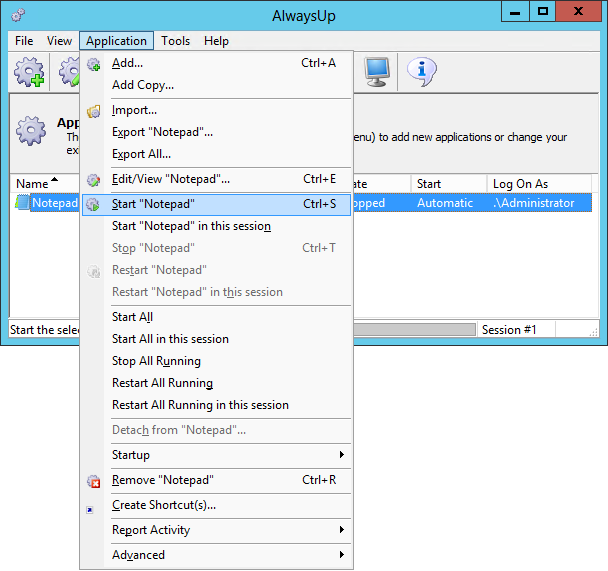Select Import... menu entry

(x=216, y=110)
